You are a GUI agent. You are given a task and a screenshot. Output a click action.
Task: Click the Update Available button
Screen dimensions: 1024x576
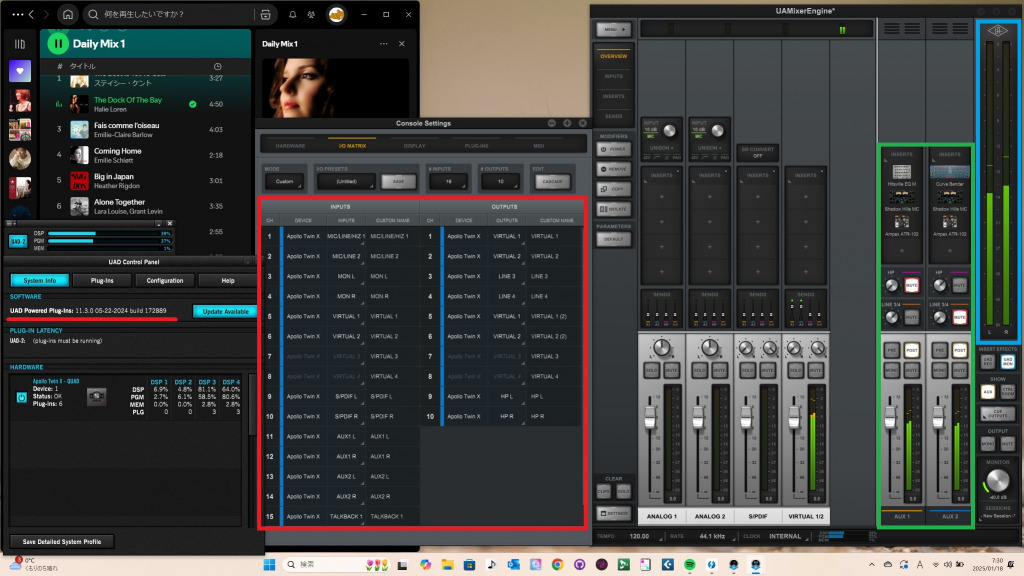225,311
